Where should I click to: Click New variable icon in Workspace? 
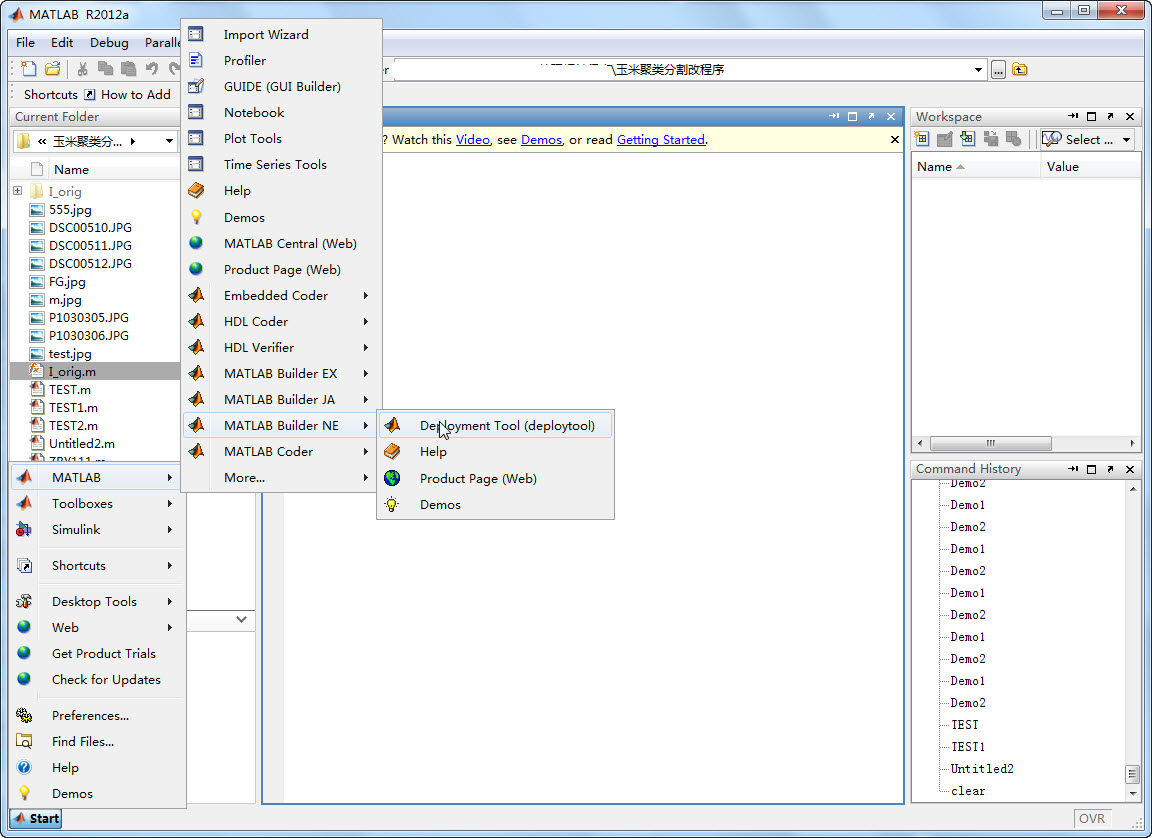tap(922, 139)
